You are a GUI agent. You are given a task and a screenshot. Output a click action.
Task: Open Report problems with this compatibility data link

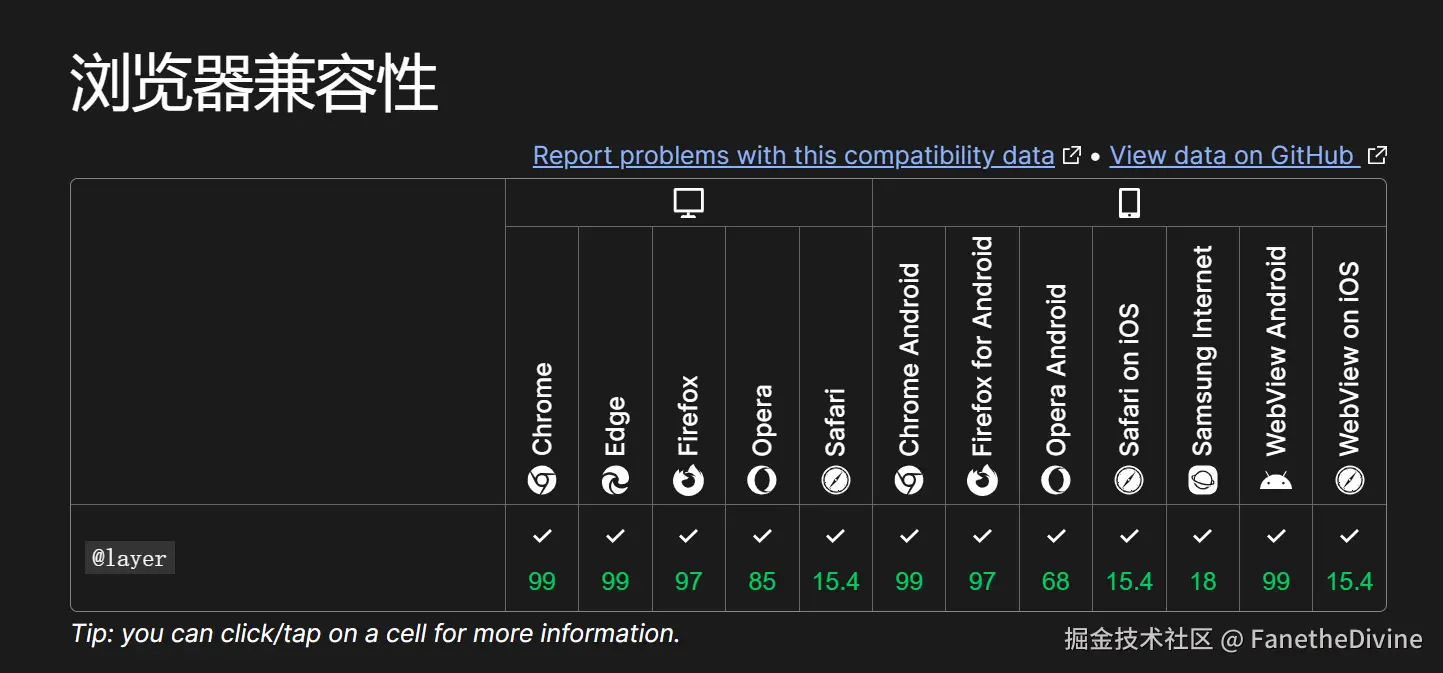point(794,156)
